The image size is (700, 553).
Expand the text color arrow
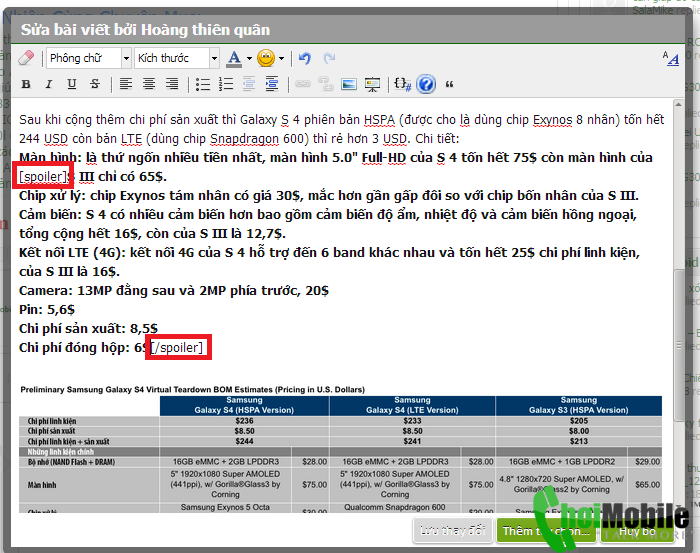point(249,58)
